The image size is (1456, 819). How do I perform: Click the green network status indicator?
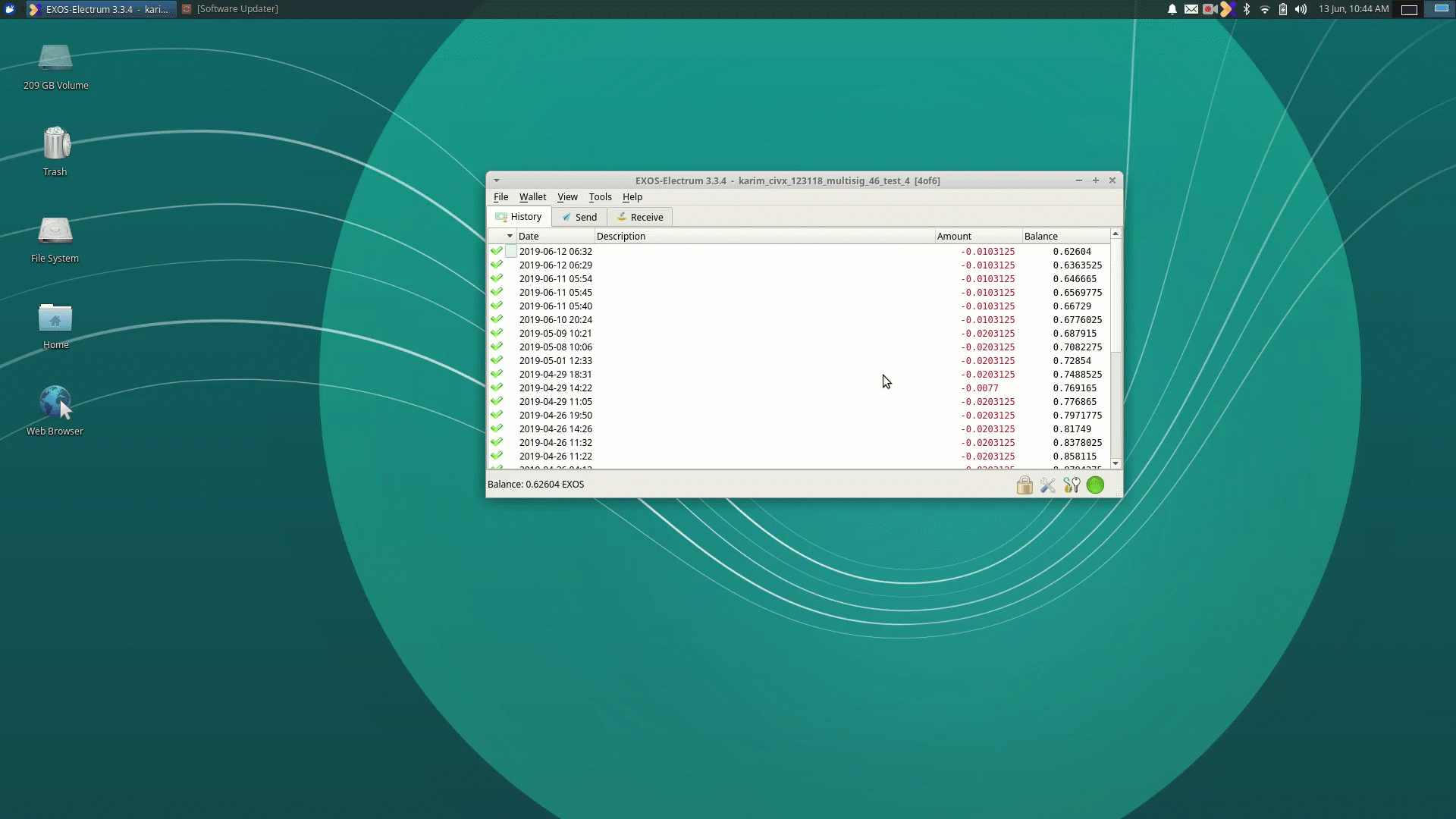(1095, 485)
